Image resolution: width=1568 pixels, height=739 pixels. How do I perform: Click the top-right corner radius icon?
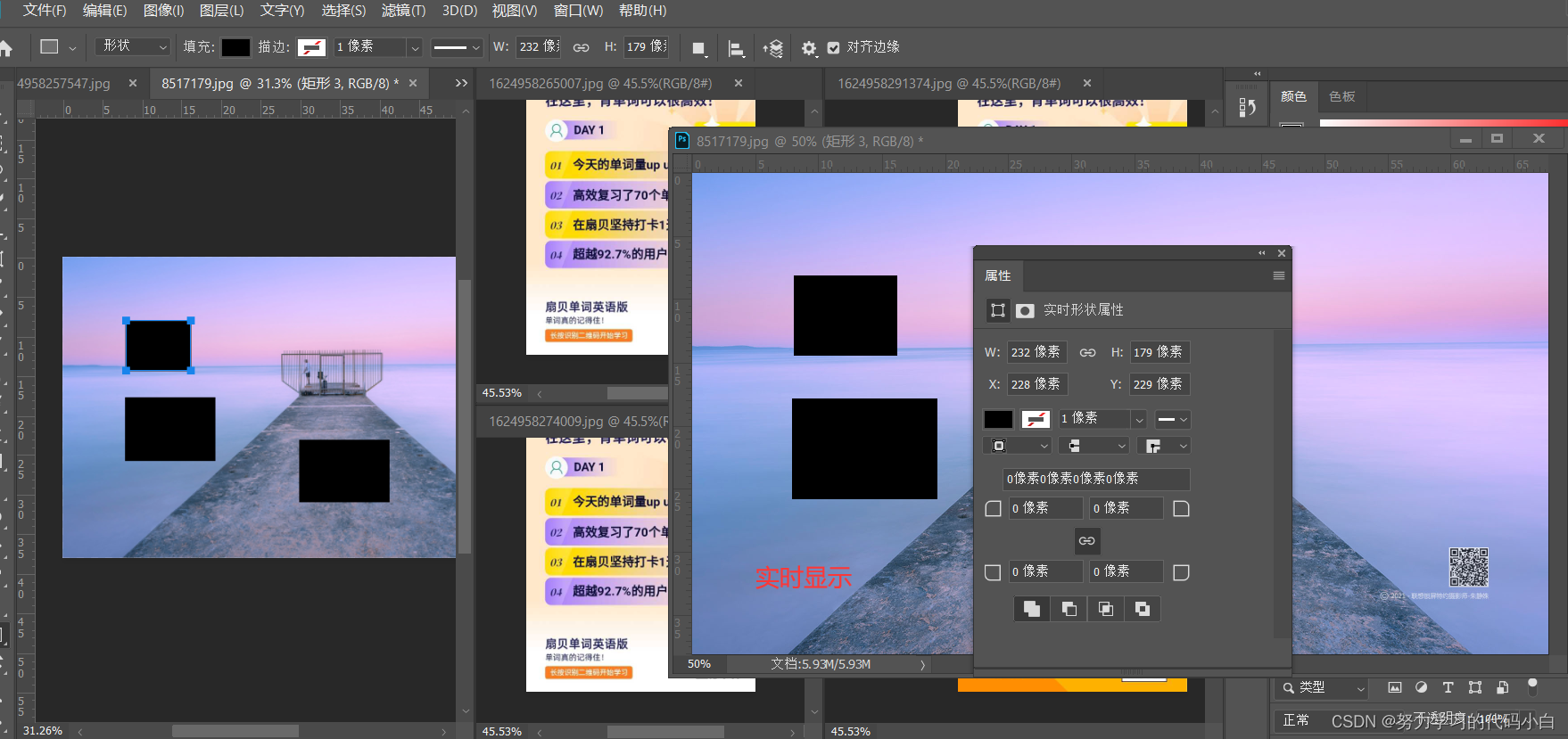coord(1181,508)
